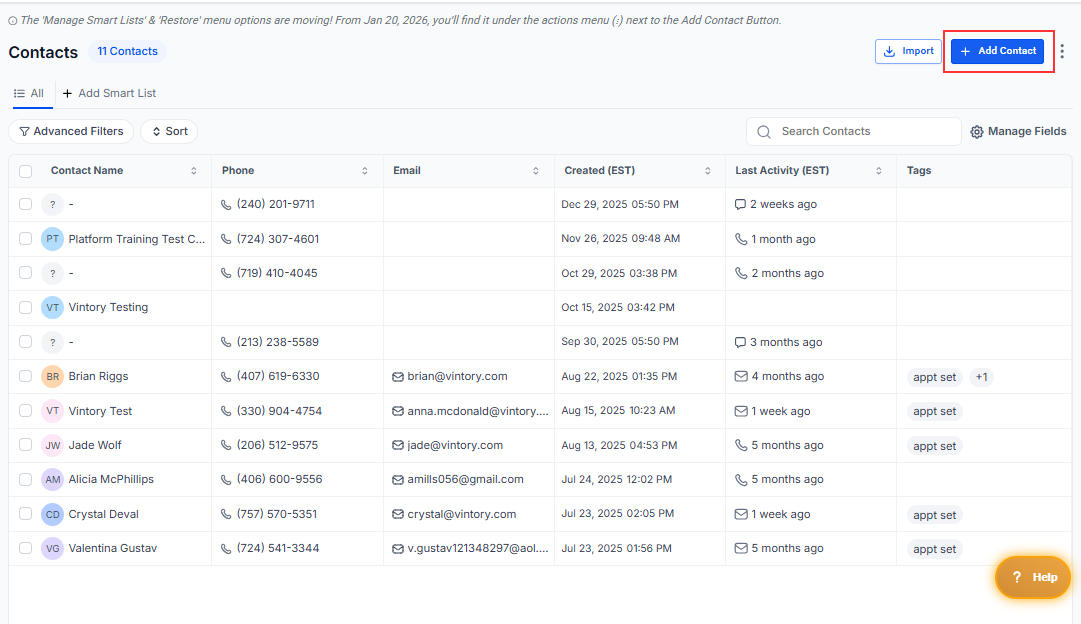The width and height of the screenshot is (1081, 624).
Task: Click the email icon beside jade@vintory.com
Action: [x=398, y=445]
